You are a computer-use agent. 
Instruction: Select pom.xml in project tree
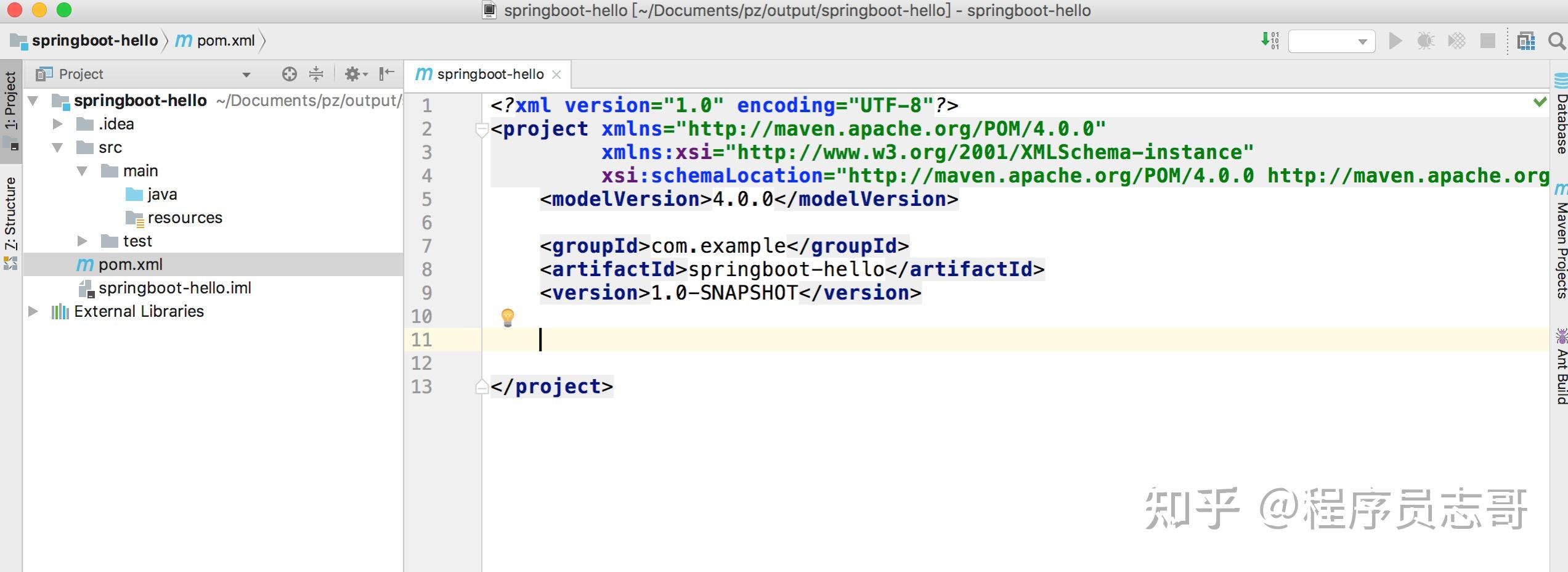click(213, 264)
